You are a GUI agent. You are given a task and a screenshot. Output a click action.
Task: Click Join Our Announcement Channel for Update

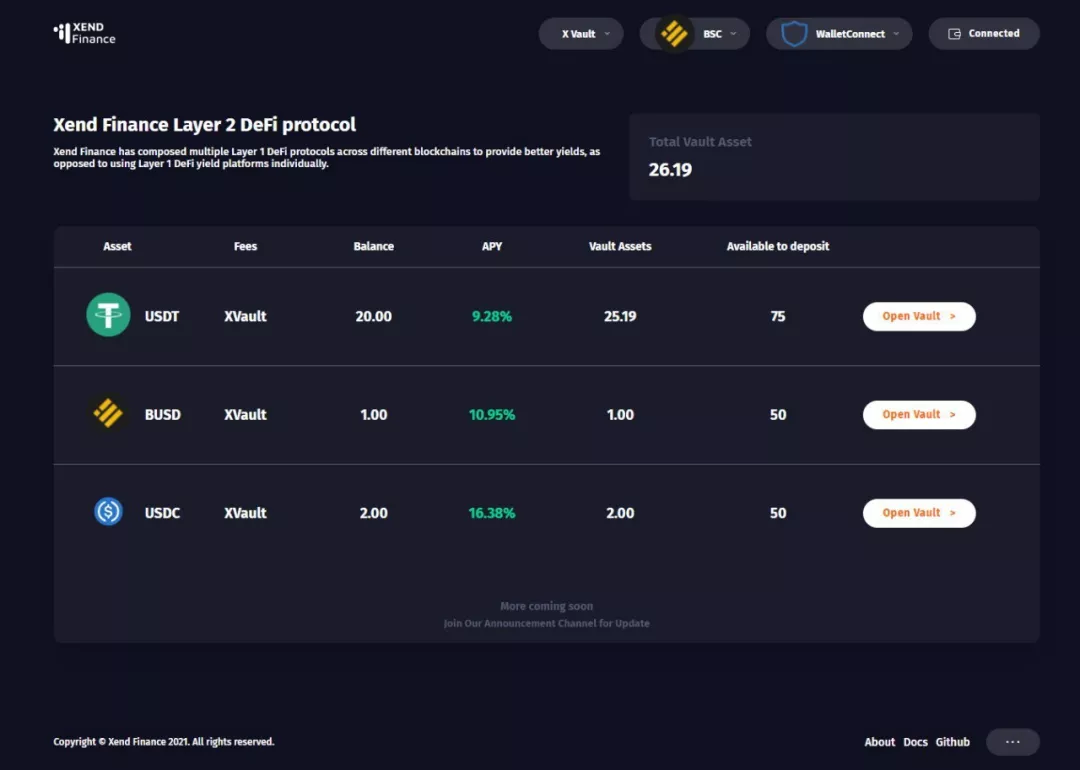click(x=546, y=623)
